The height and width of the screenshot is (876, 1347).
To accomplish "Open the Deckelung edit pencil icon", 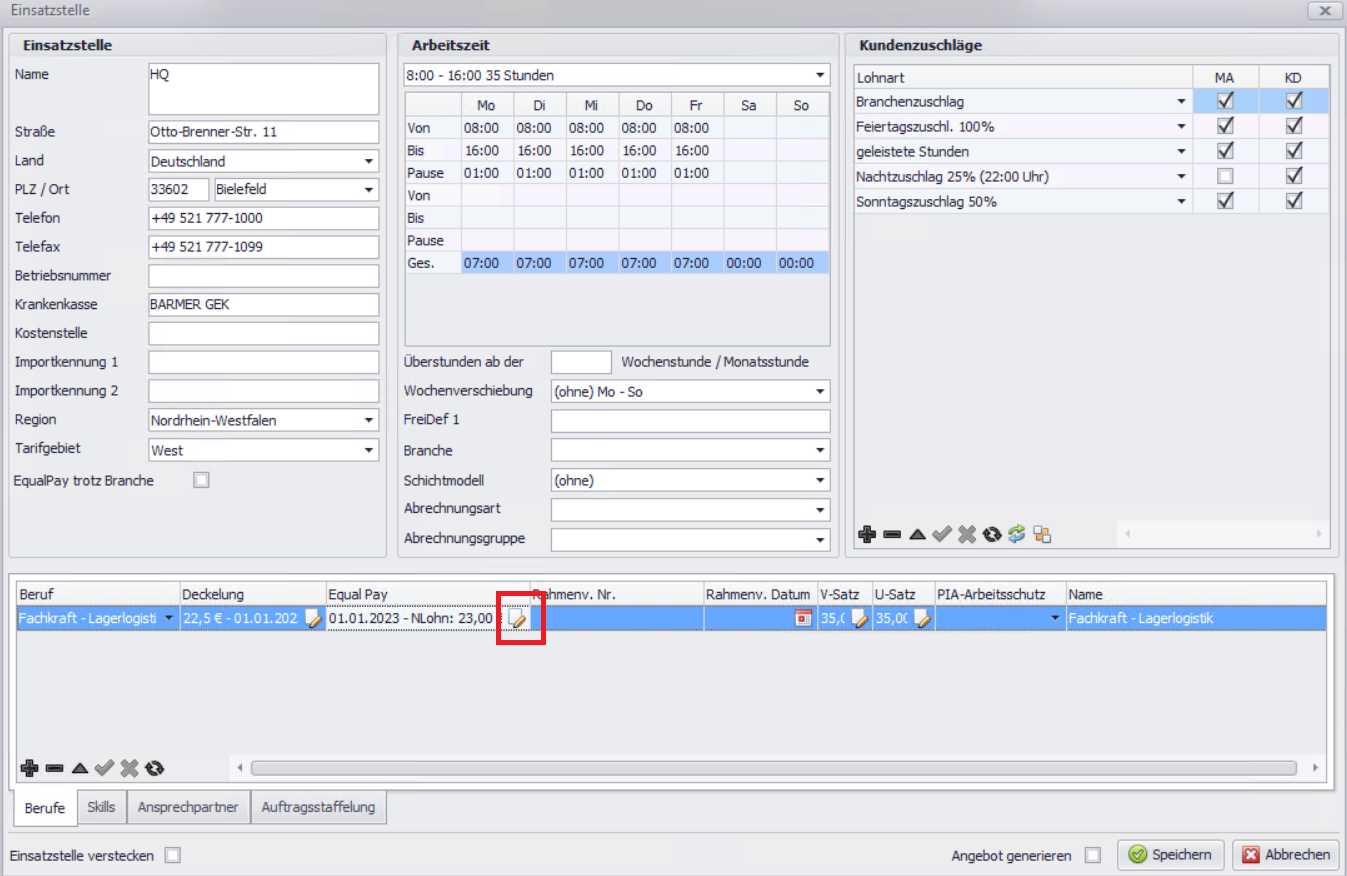I will [x=314, y=619].
